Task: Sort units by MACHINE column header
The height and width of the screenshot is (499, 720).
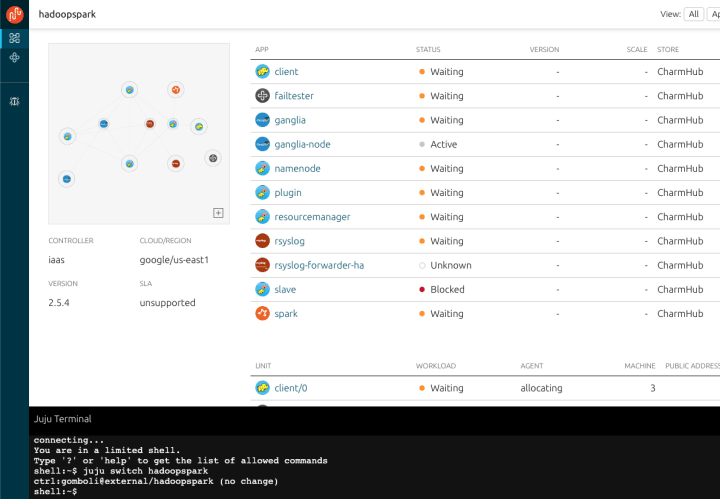Action: click(640, 366)
